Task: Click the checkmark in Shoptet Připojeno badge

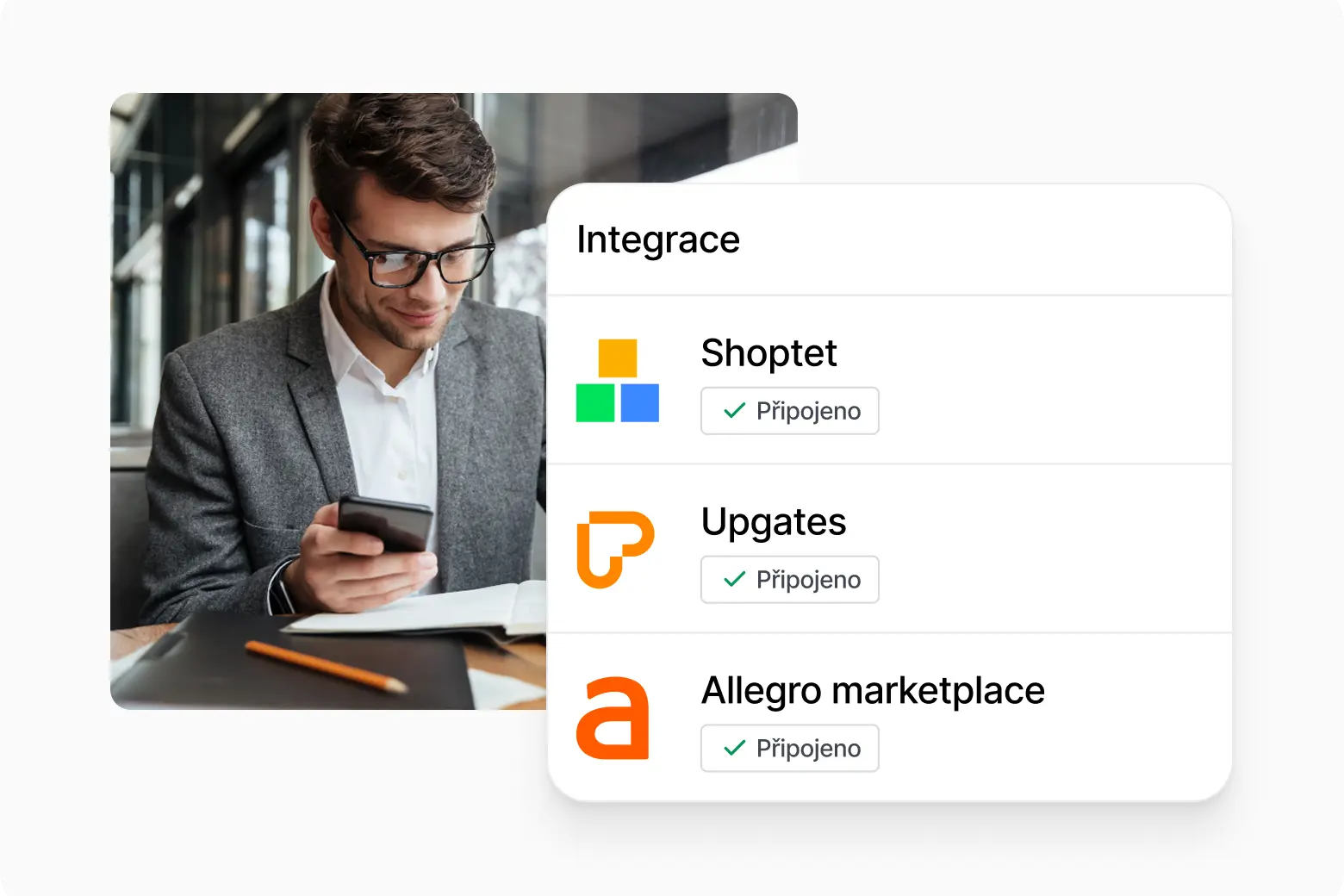Action: (735, 411)
